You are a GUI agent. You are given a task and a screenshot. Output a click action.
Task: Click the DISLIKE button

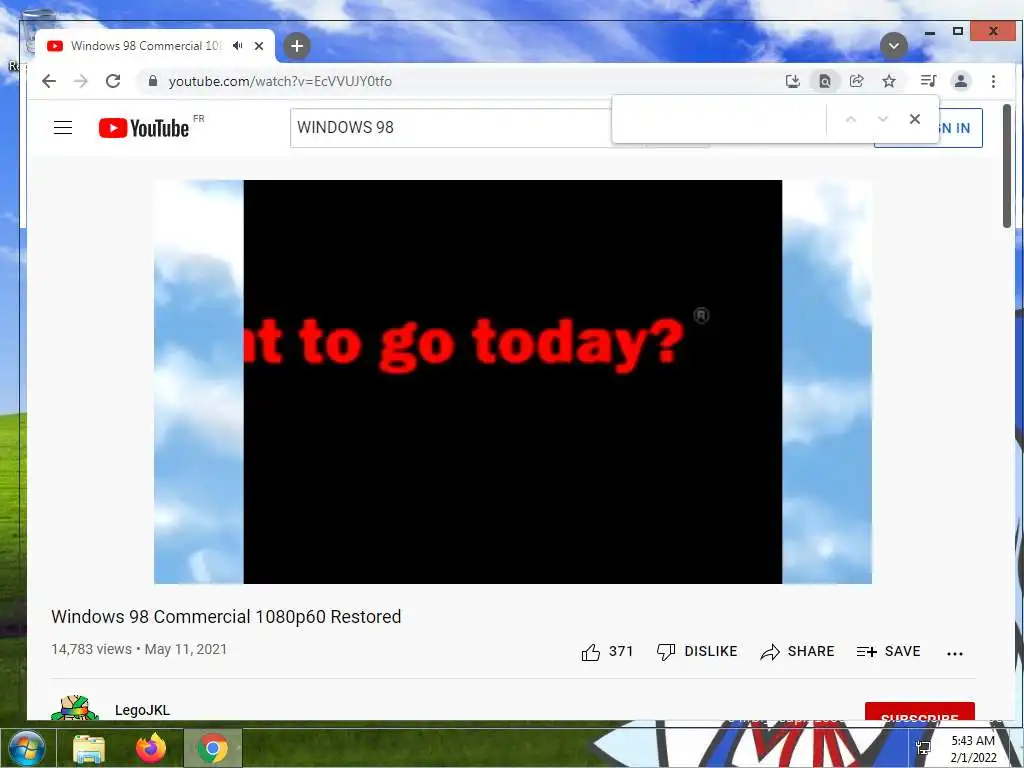tap(697, 652)
